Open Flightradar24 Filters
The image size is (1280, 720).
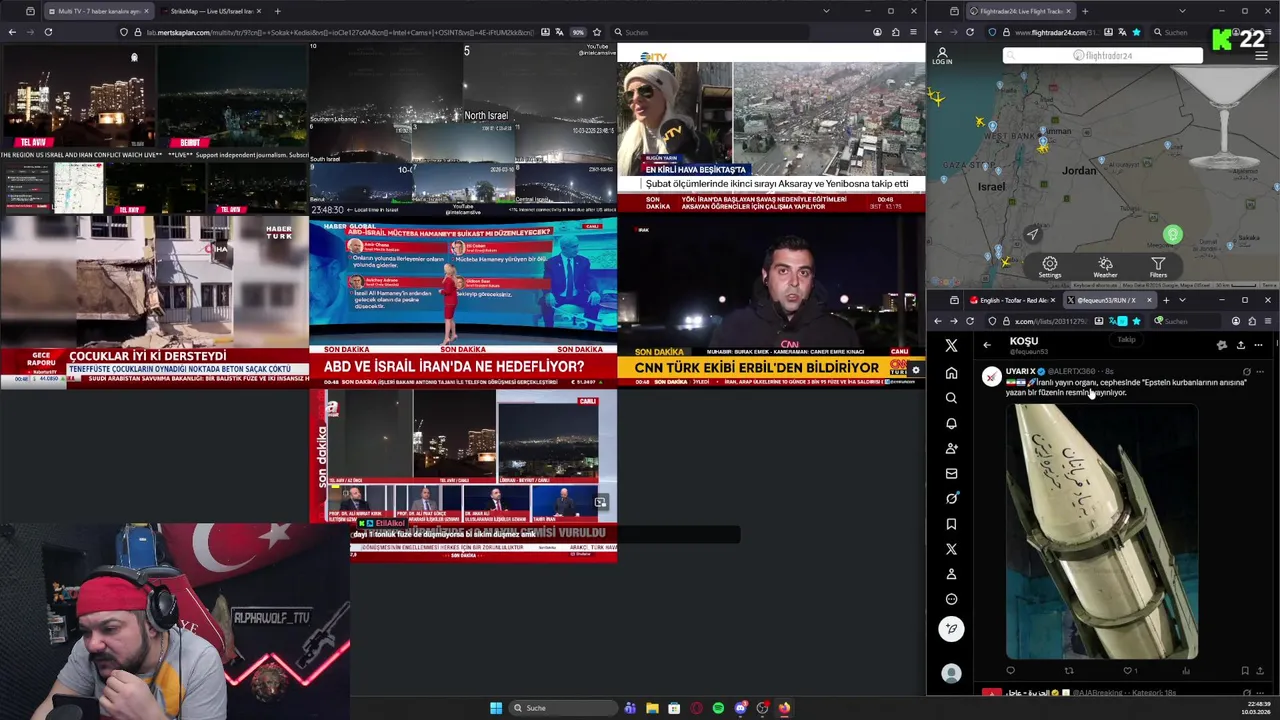1158,267
